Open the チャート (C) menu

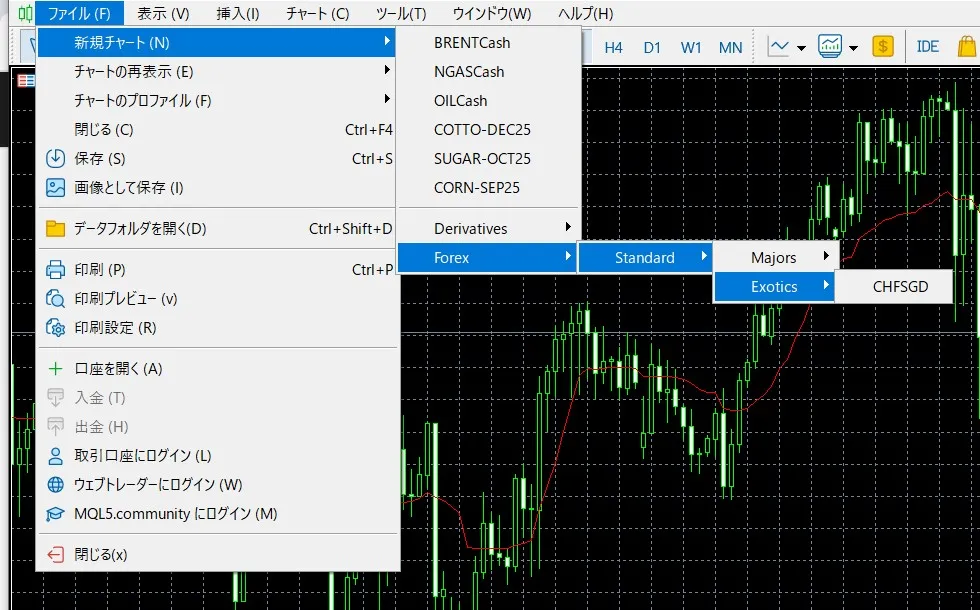coord(317,14)
